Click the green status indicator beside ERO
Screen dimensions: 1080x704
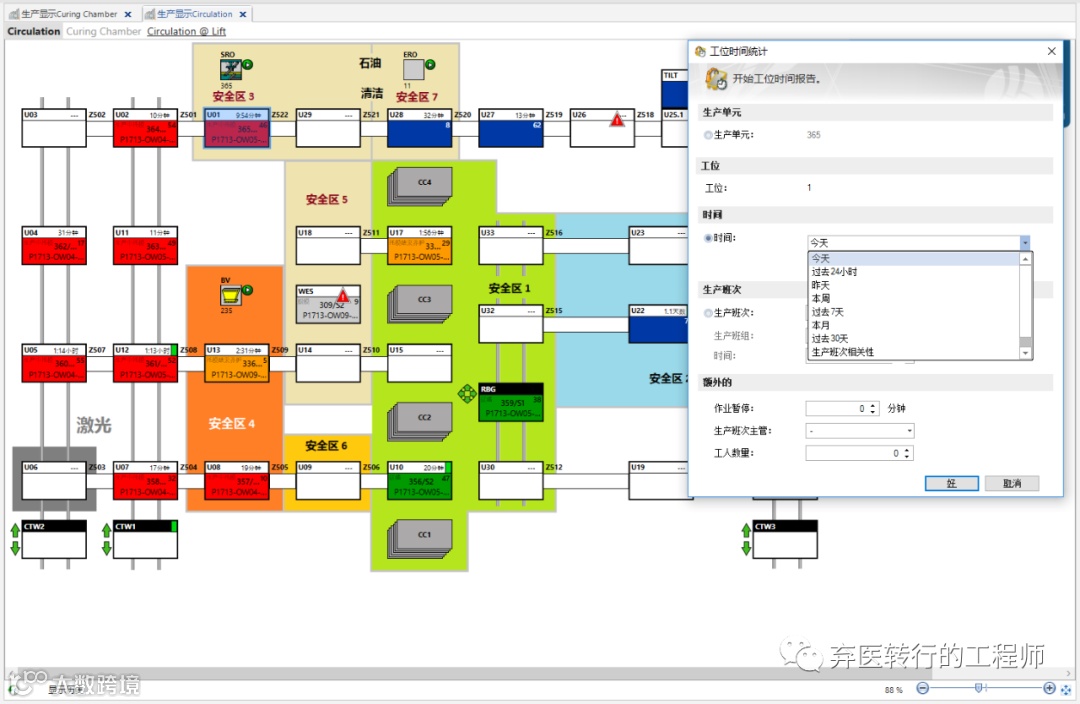(430, 65)
